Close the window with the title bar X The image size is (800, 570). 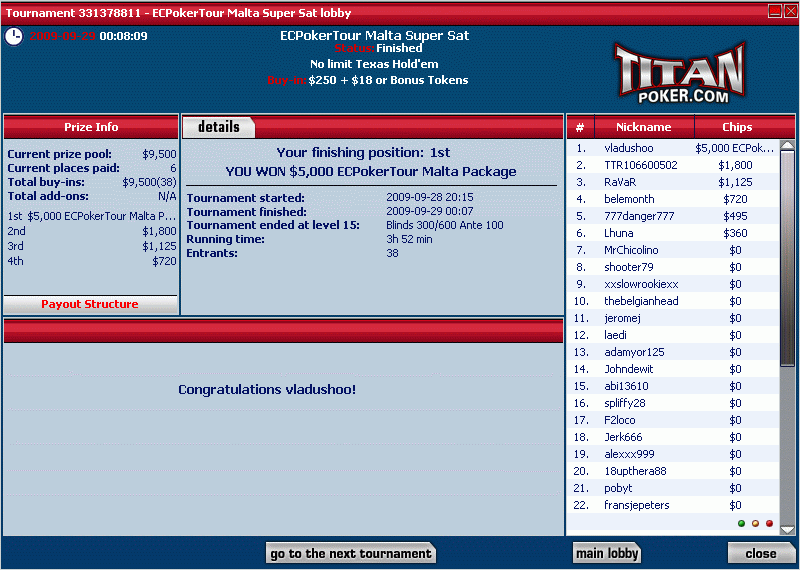790,11
